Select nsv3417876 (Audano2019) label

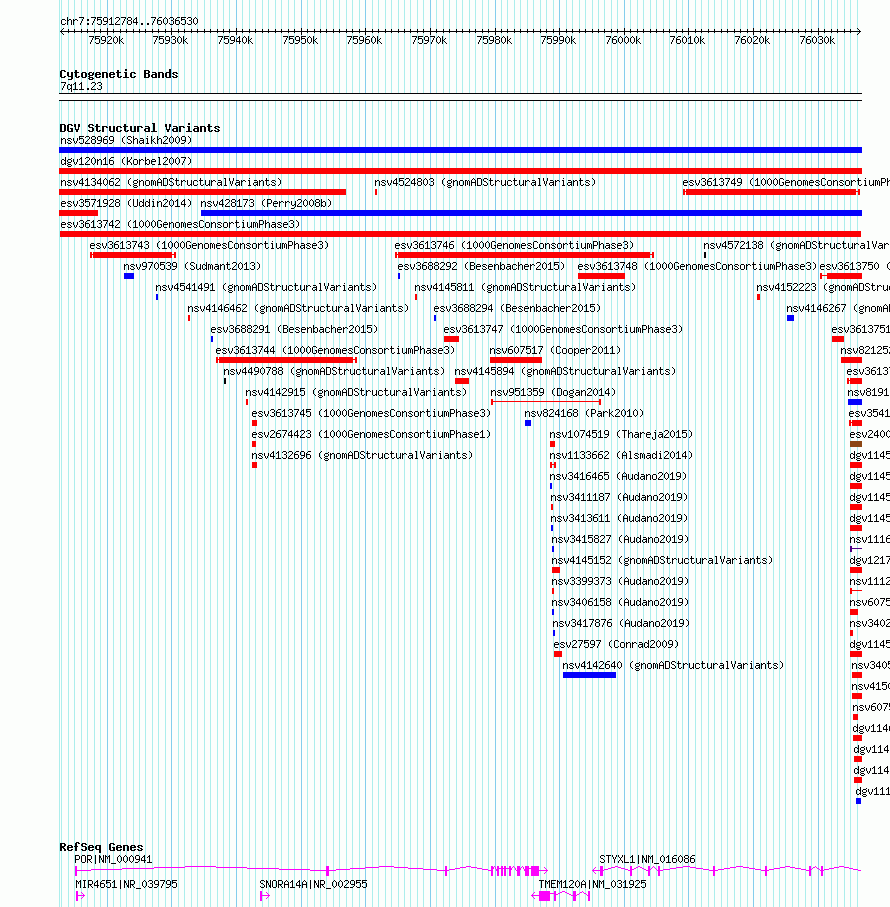pyautogui.click(x=621, y=624)
